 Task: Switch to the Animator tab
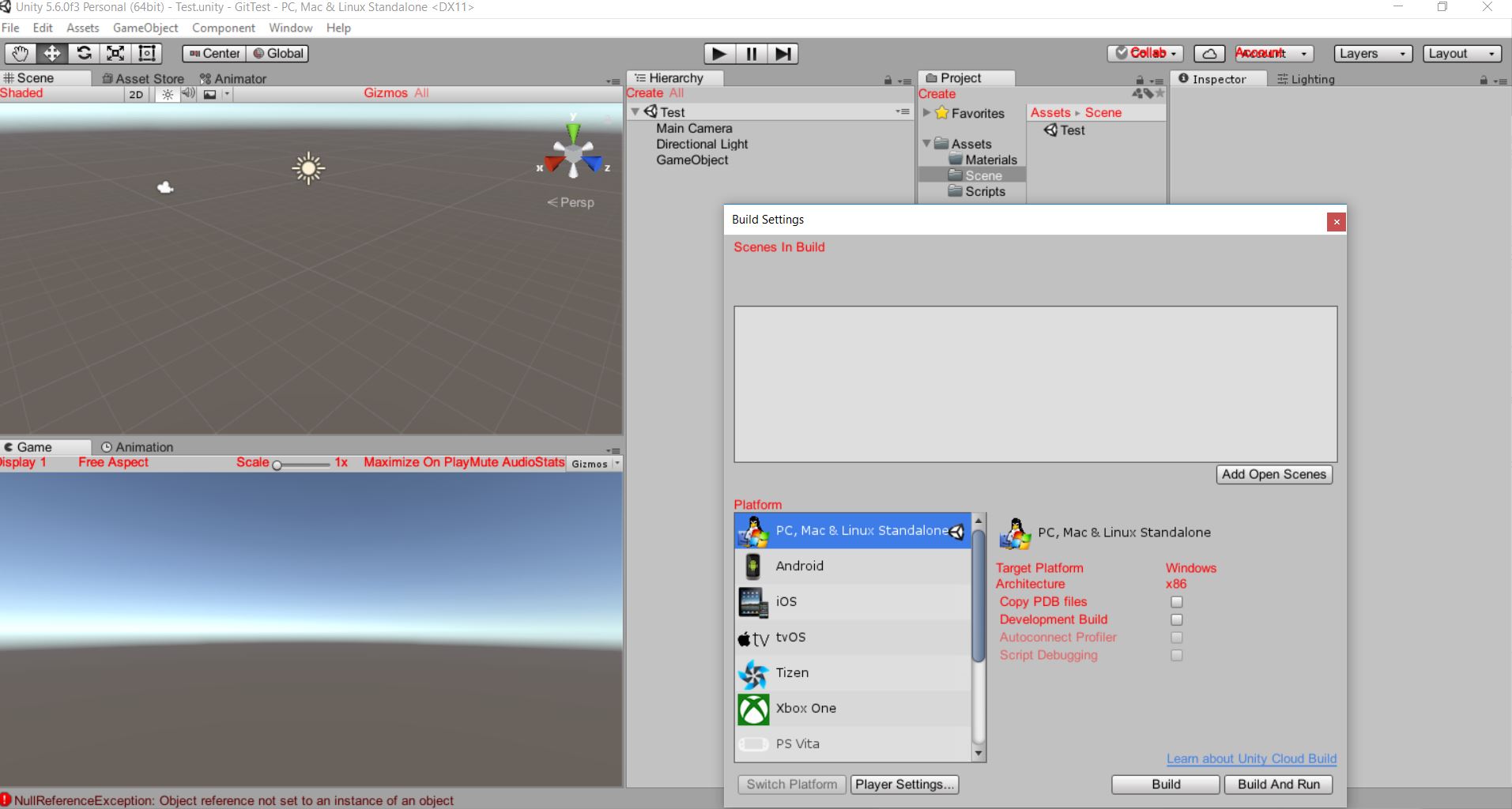[x=233, y=79]
